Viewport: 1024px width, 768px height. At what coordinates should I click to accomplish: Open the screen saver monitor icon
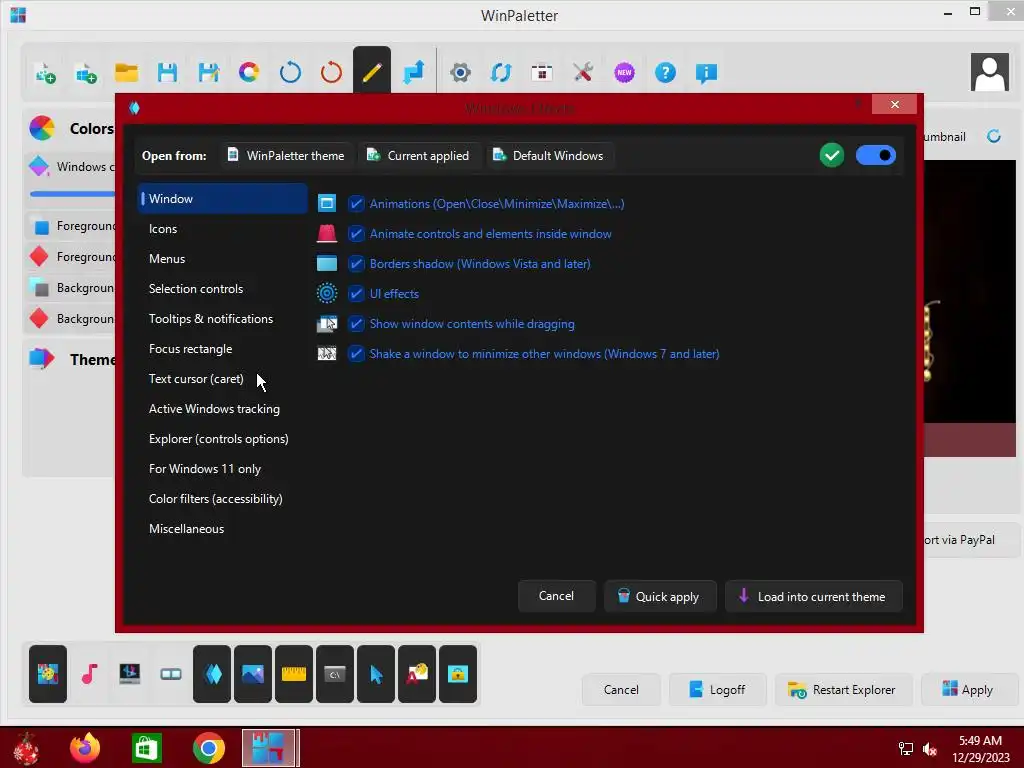coord(129,673)
